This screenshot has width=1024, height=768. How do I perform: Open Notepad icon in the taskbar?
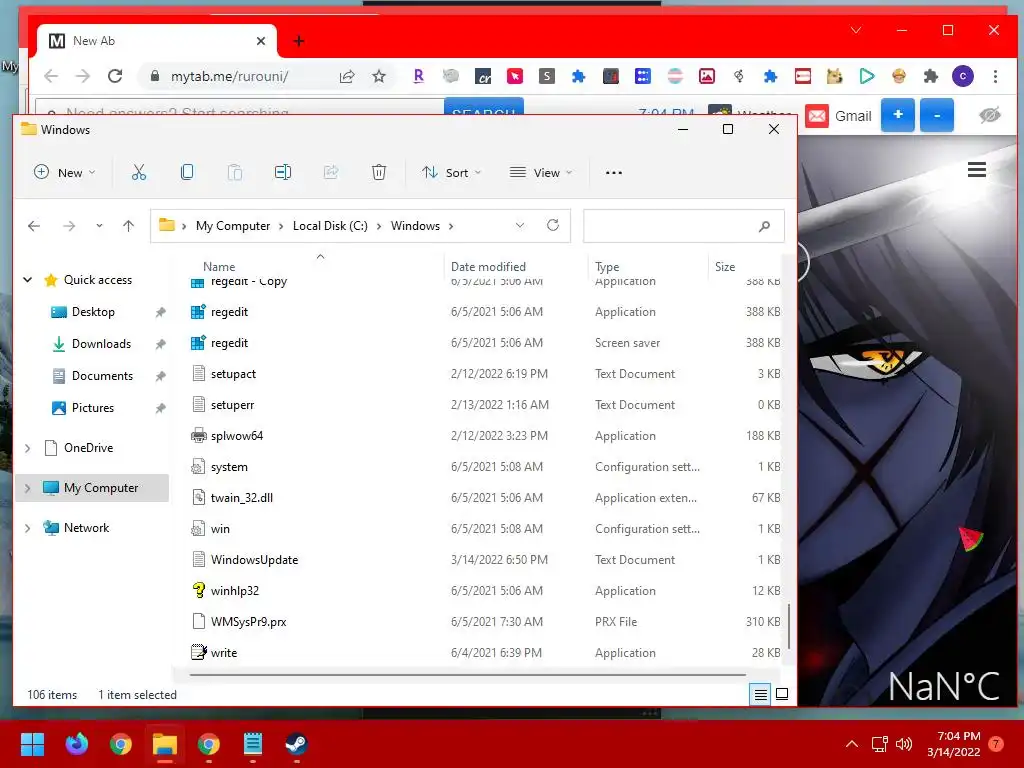coord(253,744)
